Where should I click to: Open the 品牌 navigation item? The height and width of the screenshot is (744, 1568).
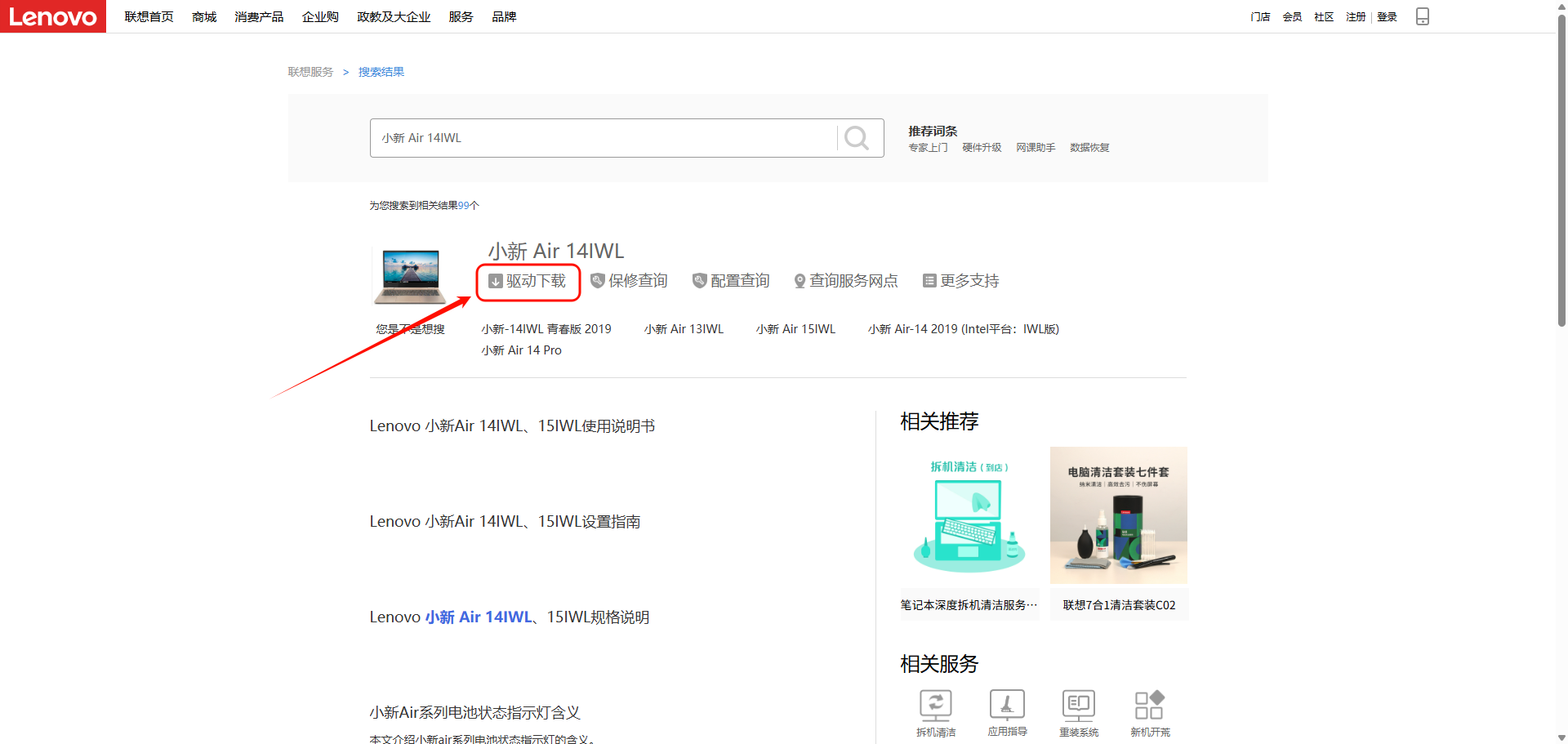click(x=504, y=17)
